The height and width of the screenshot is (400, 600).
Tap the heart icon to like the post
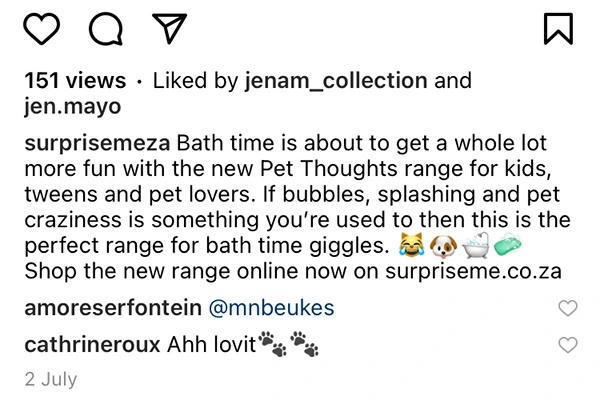(x=41, y=29)
